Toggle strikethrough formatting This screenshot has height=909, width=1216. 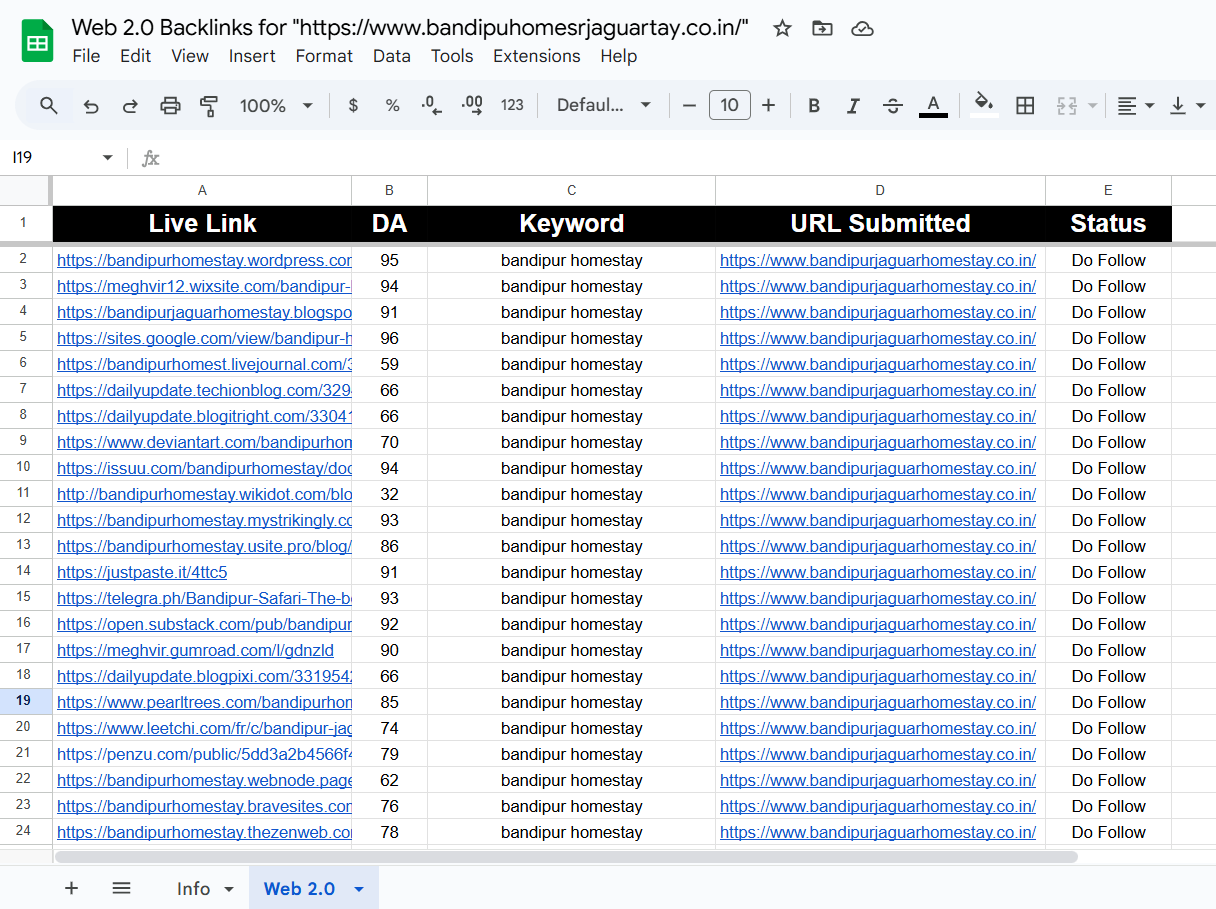coord(893,105)
